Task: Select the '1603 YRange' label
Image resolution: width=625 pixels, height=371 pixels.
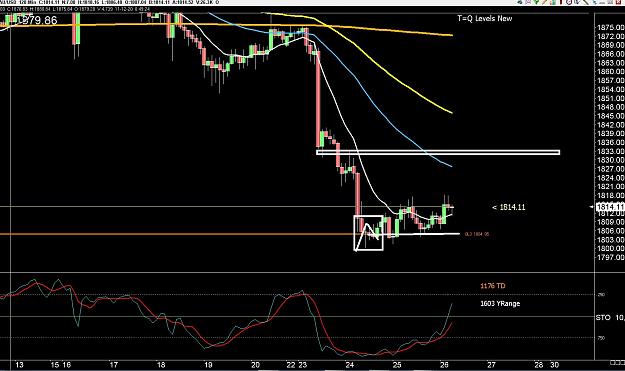Action: [500, 304]
